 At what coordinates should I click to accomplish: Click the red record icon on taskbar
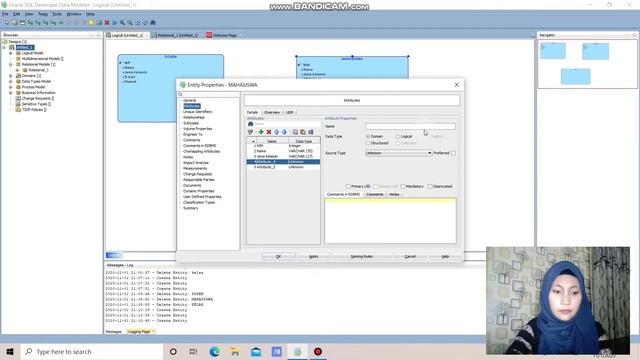point(318,351)
